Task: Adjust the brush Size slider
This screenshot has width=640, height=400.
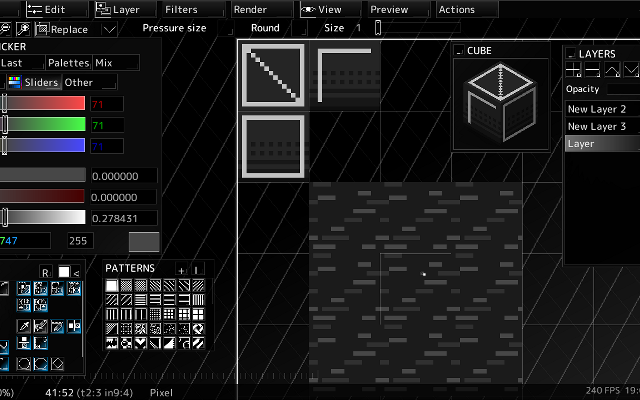Action: 418,28
